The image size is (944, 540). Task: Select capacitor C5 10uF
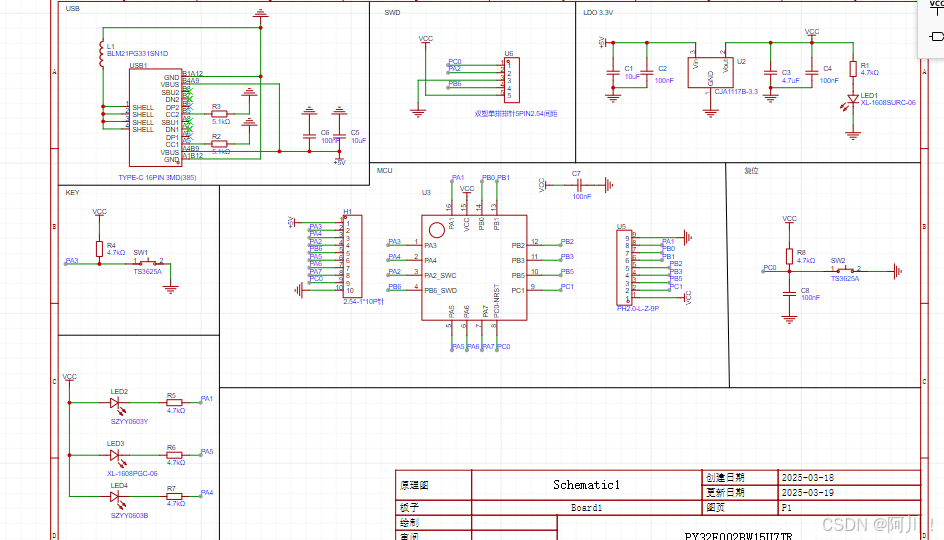(340, 136)
